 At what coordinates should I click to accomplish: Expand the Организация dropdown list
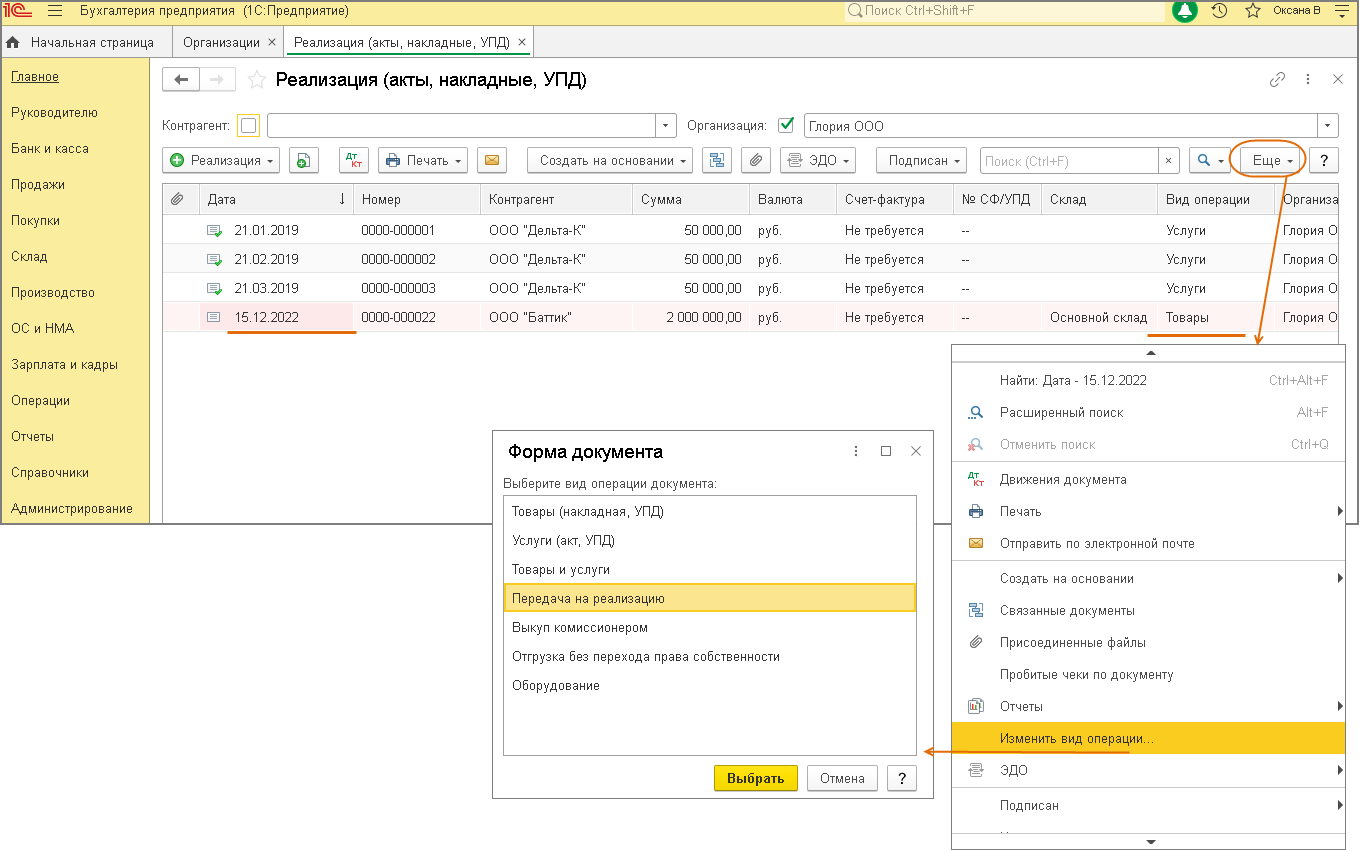click(1328, 126)
